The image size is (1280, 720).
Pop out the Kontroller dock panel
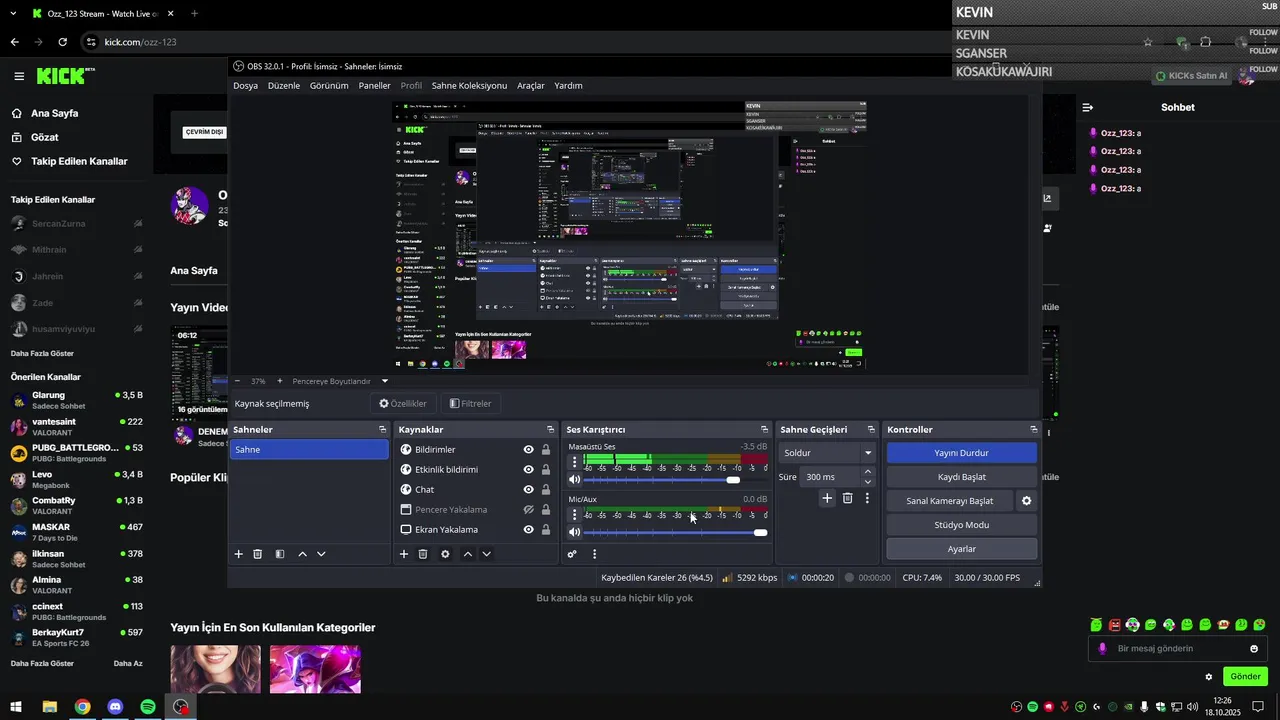[x=1033, y=430]
